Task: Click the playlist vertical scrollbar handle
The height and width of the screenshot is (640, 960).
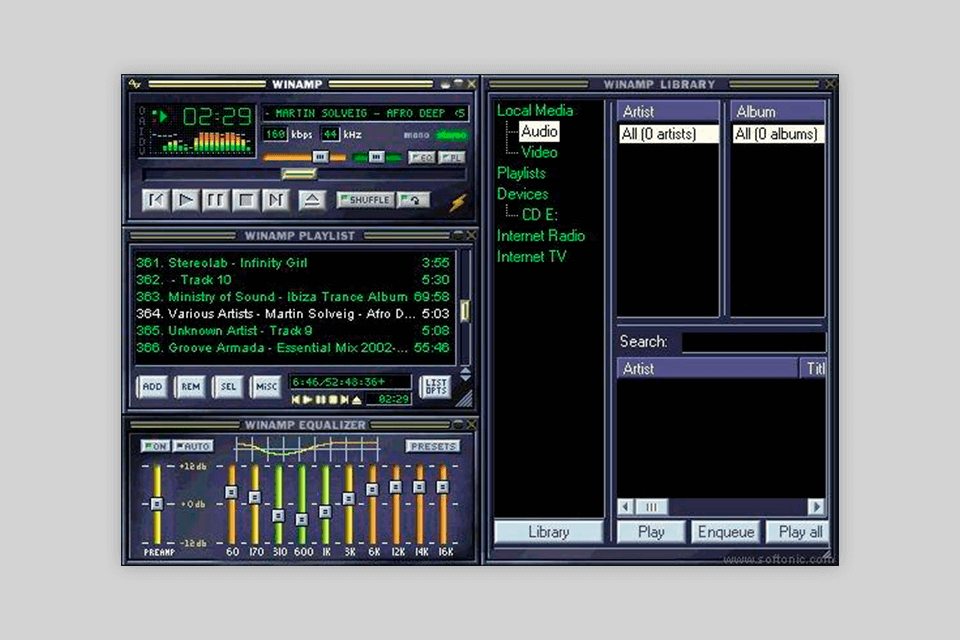Action: [x=465, y=311]
